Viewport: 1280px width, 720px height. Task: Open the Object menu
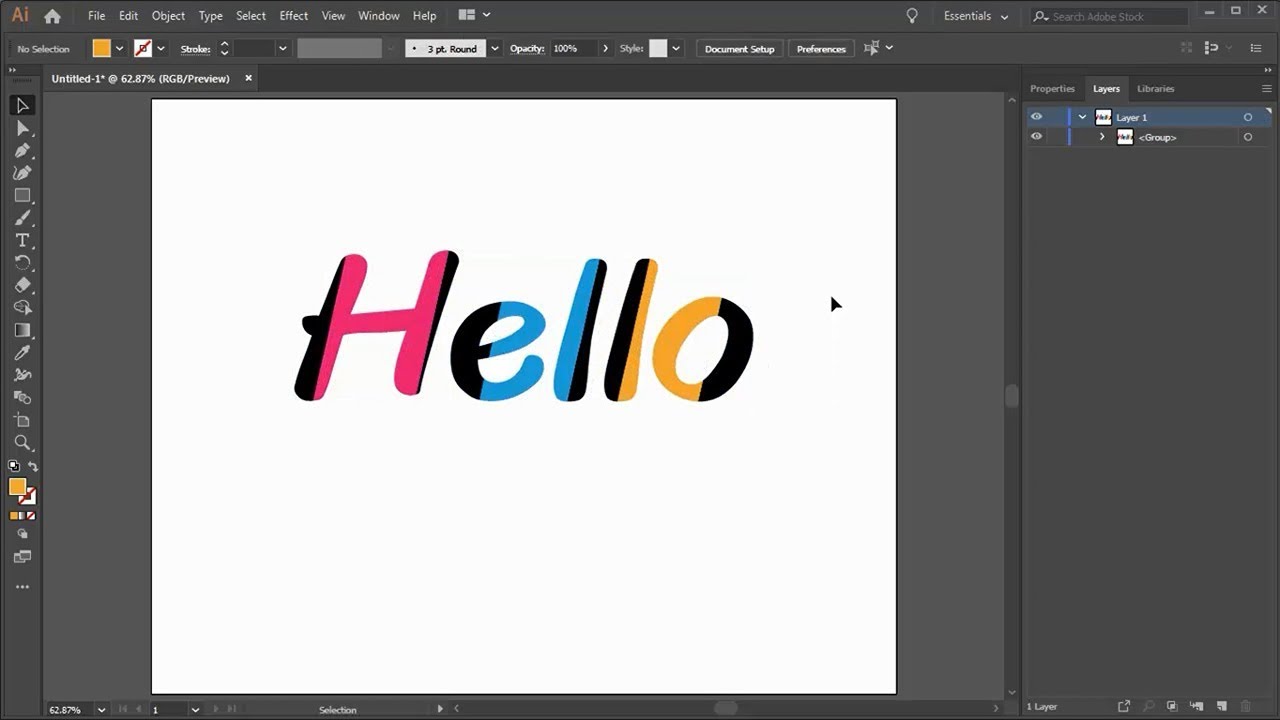[168, 16]
